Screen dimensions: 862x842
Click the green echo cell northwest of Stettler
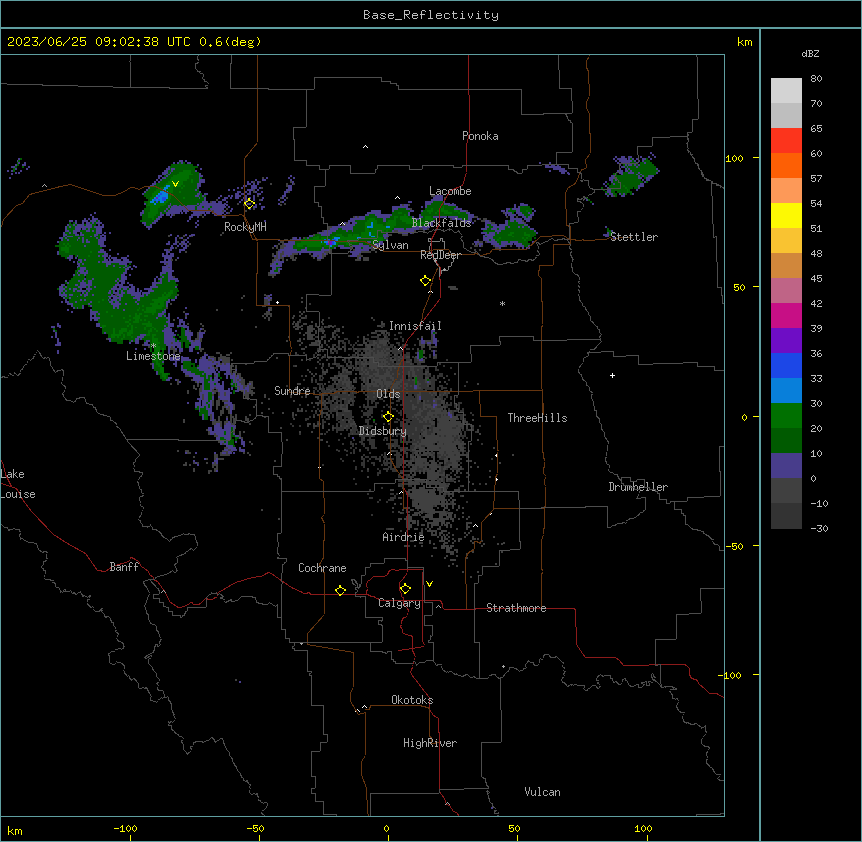click(x=631, y=175)
